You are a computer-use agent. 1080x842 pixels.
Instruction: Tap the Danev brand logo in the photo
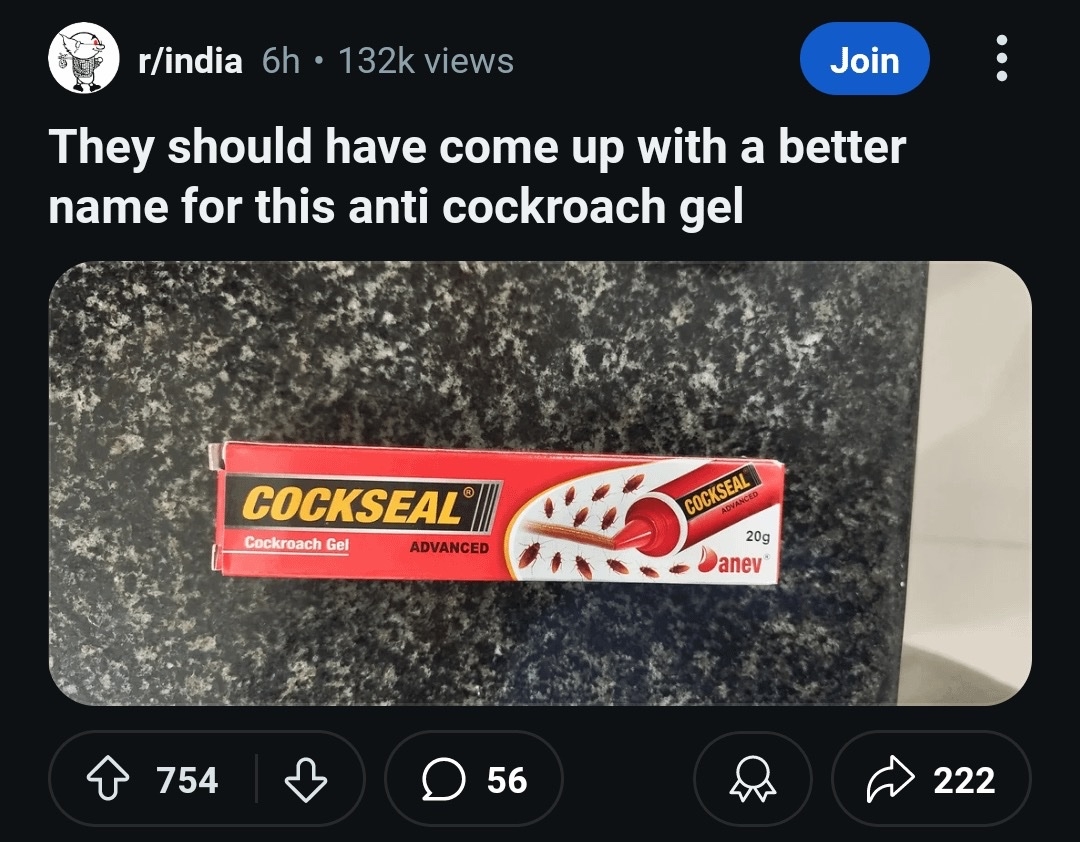point(732,564)
